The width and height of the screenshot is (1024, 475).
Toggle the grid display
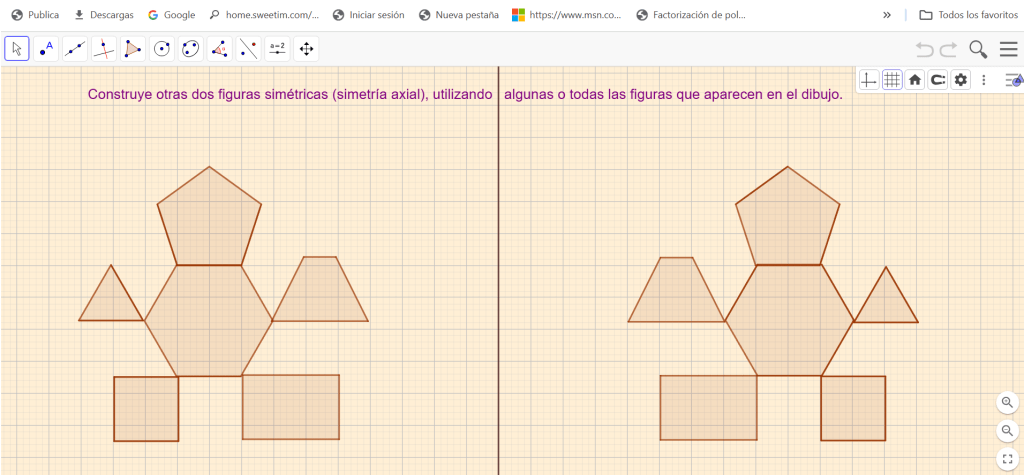coord(892,80)
